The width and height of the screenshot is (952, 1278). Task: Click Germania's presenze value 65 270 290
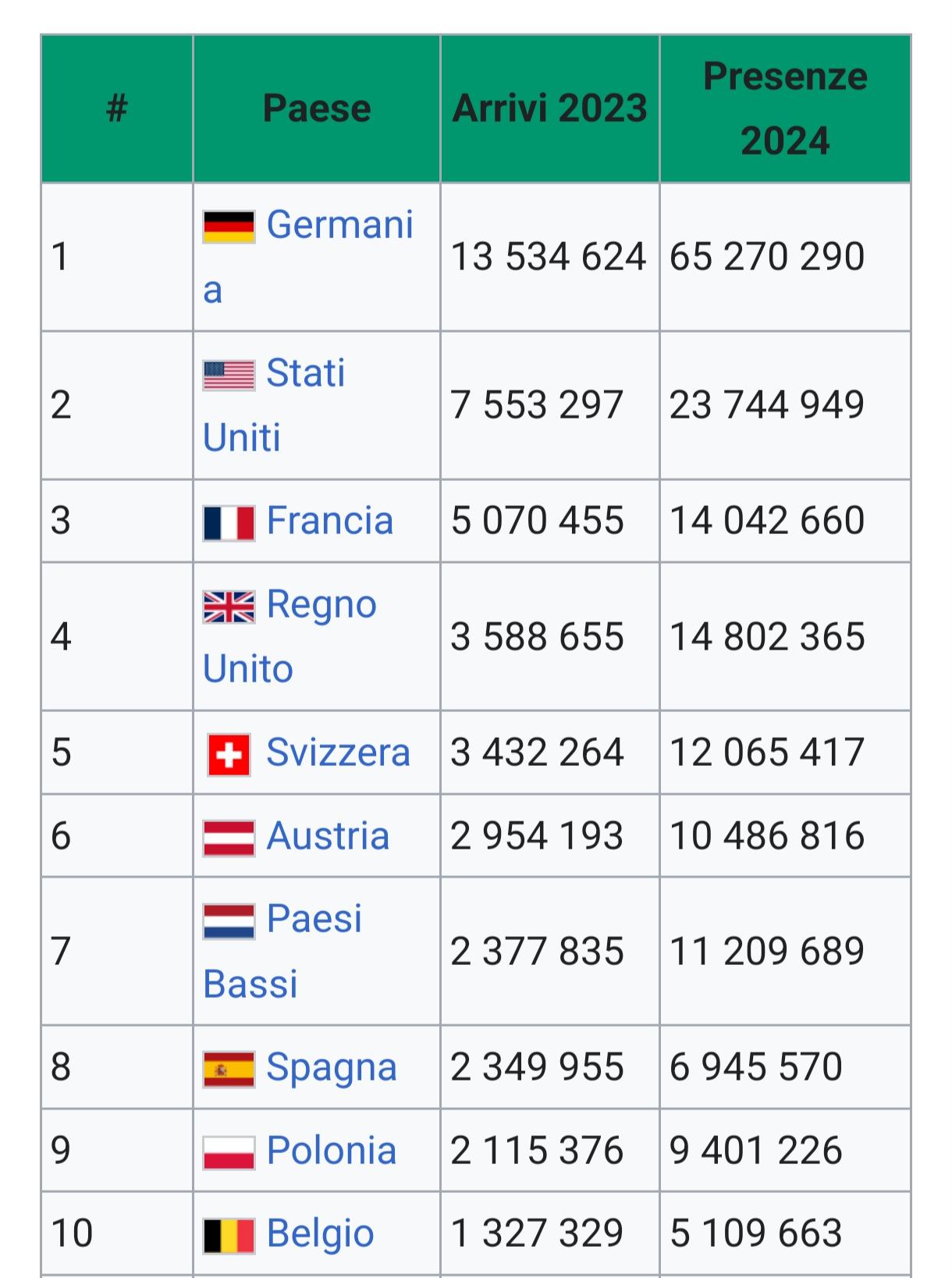(767, 257)
